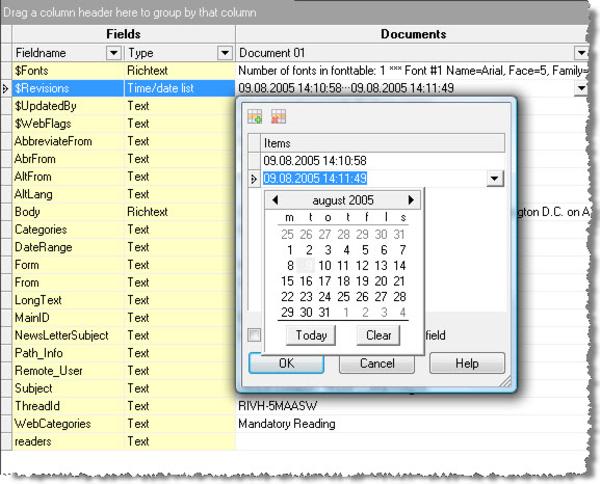
Task: Select the DateRange field row
Action: click(67, 247)
